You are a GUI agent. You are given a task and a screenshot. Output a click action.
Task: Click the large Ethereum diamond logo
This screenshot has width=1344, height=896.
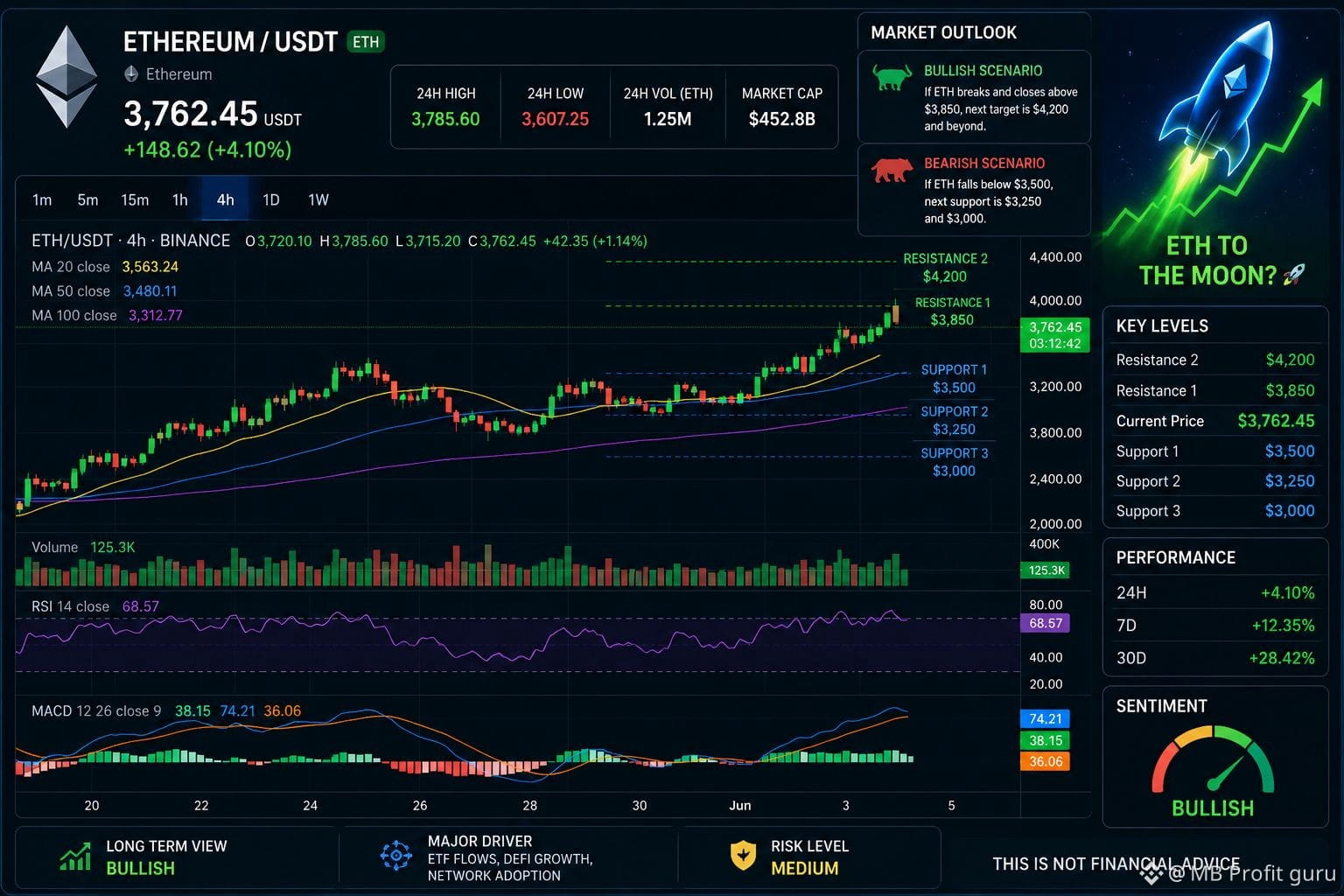point(66,77)
